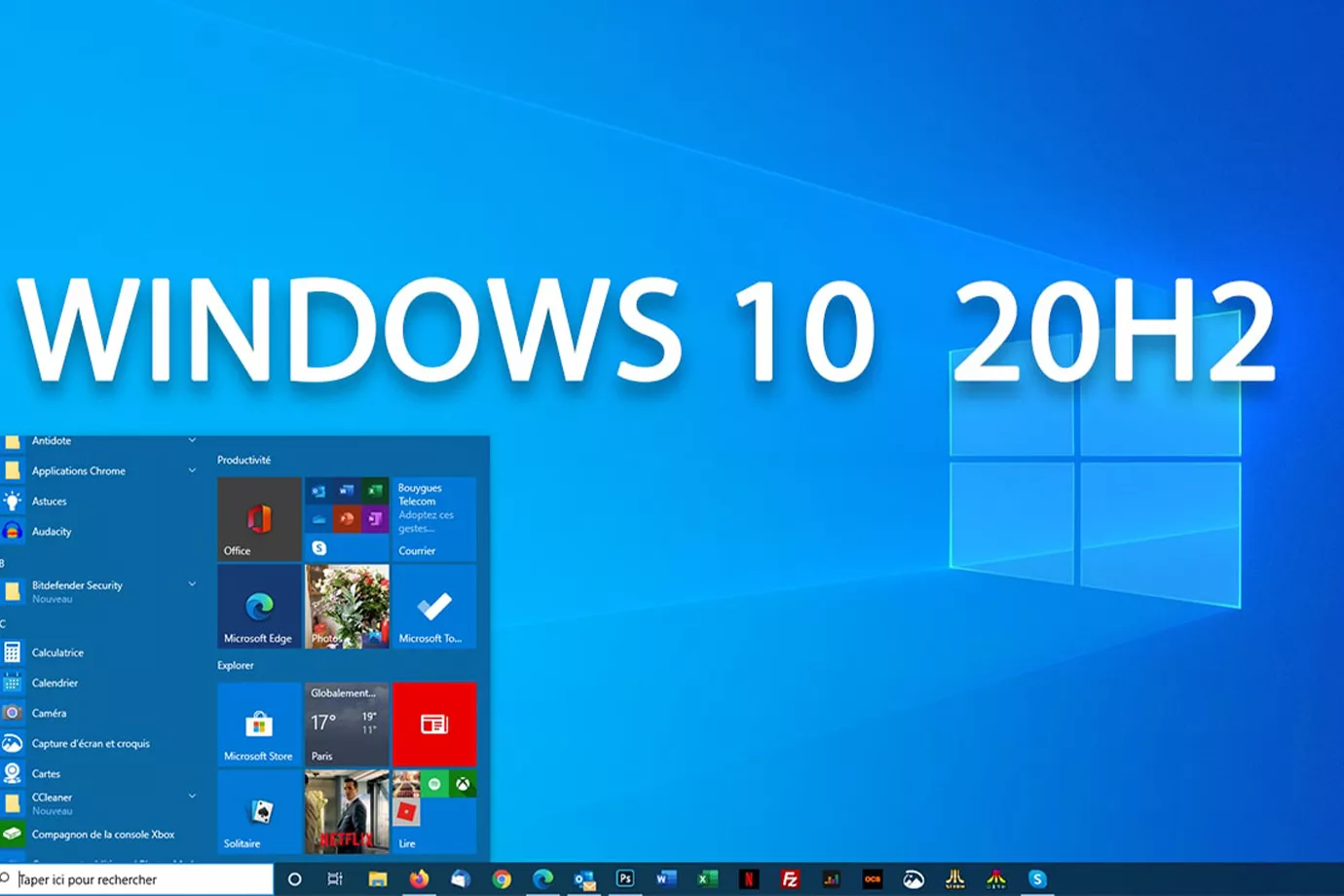Screen dimensions: 1344x896
Task: Open the Microsoft To Do tile
Action: (x=434, y=607)
